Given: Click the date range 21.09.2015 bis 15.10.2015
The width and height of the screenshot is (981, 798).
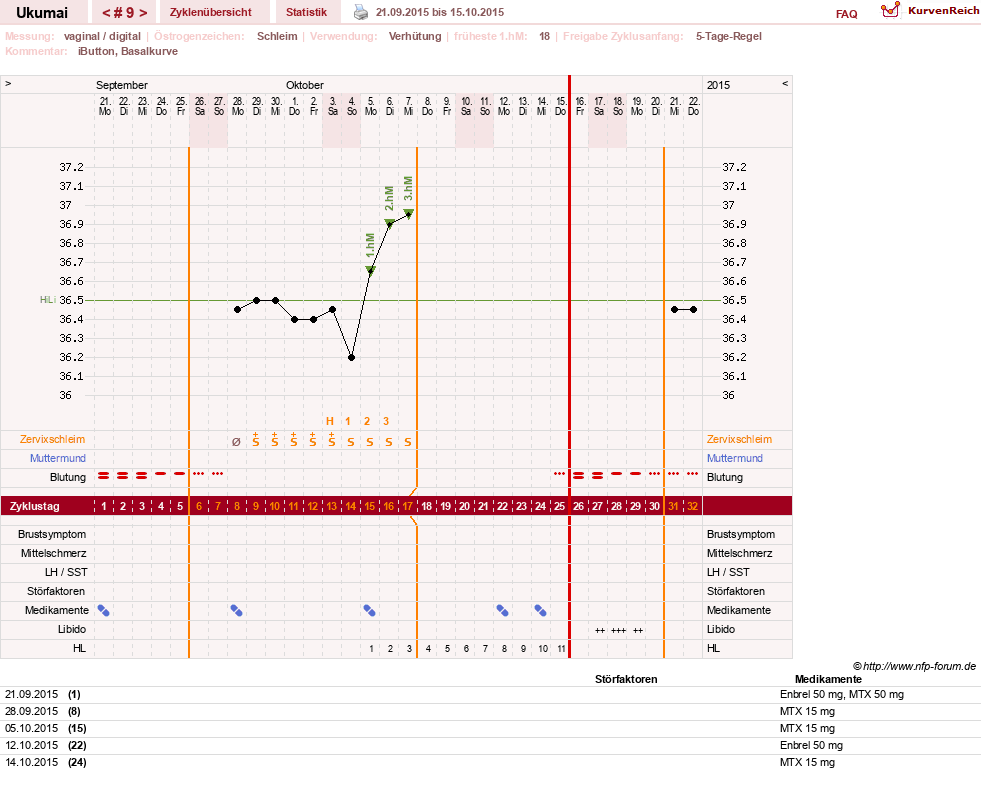Looking at the screenshot, I should point(440,12).
